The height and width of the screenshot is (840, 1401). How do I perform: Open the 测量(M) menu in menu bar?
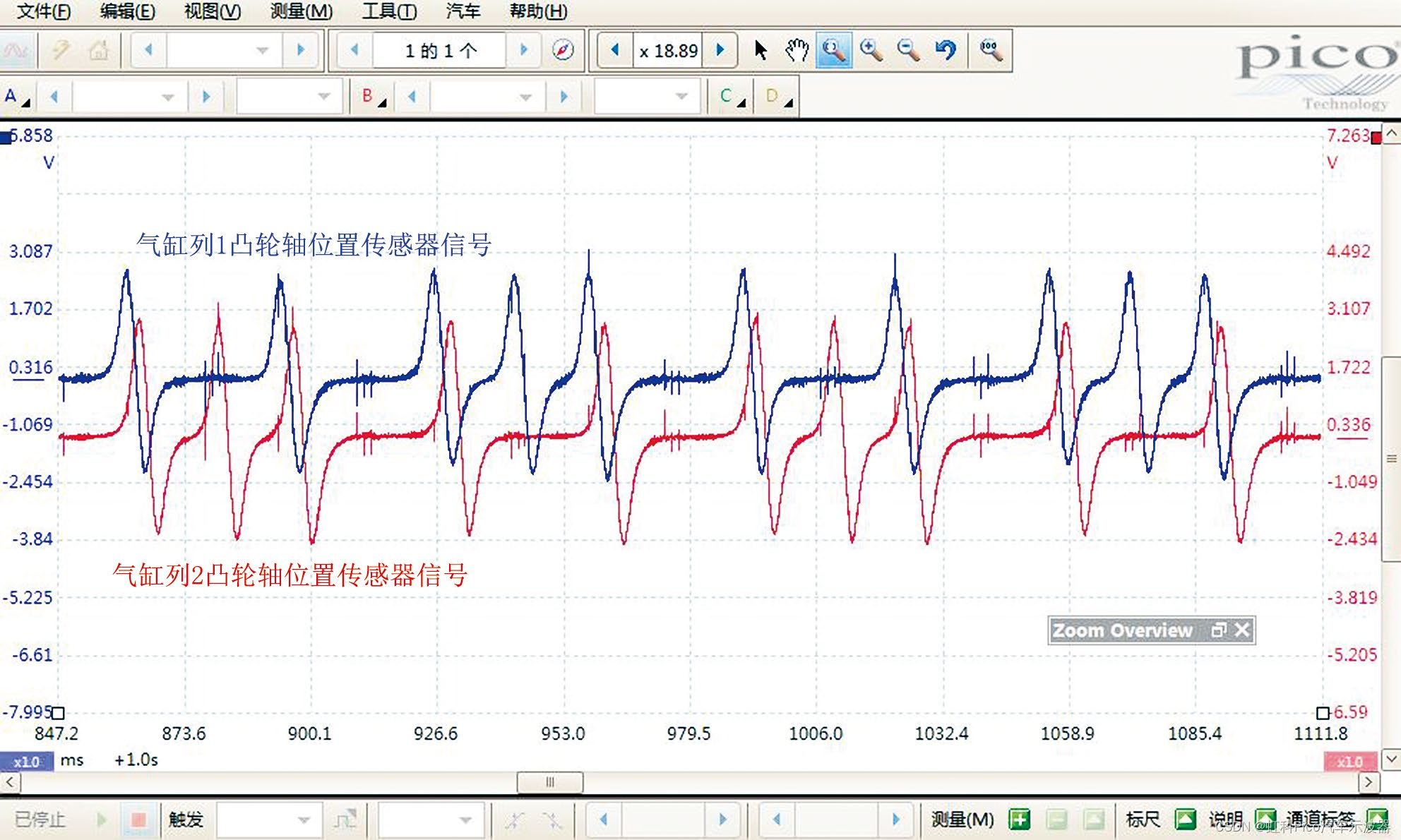click(x=301, y=11)
